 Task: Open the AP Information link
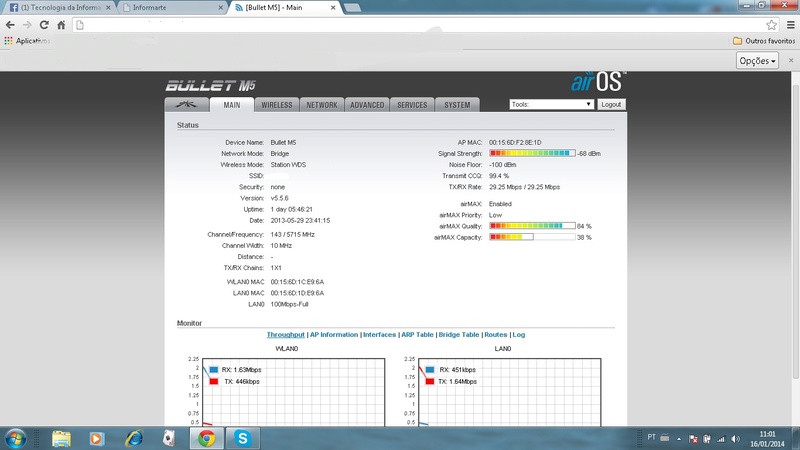[x=334, y=335]
